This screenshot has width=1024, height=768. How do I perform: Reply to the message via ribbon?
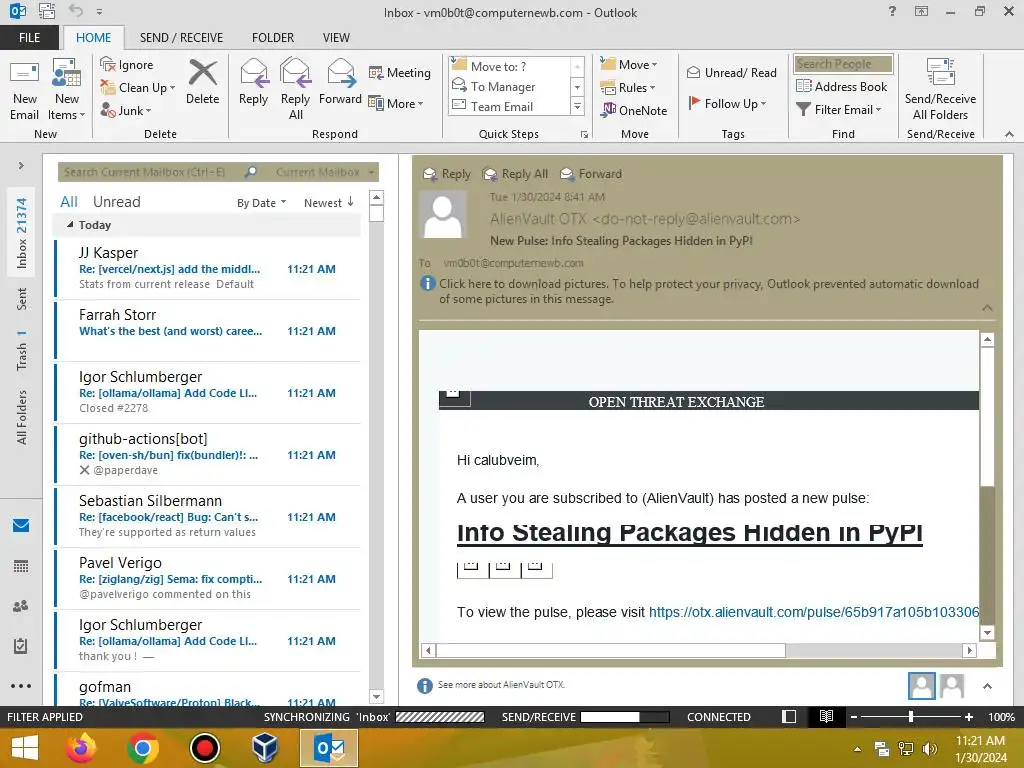[253, 82]
